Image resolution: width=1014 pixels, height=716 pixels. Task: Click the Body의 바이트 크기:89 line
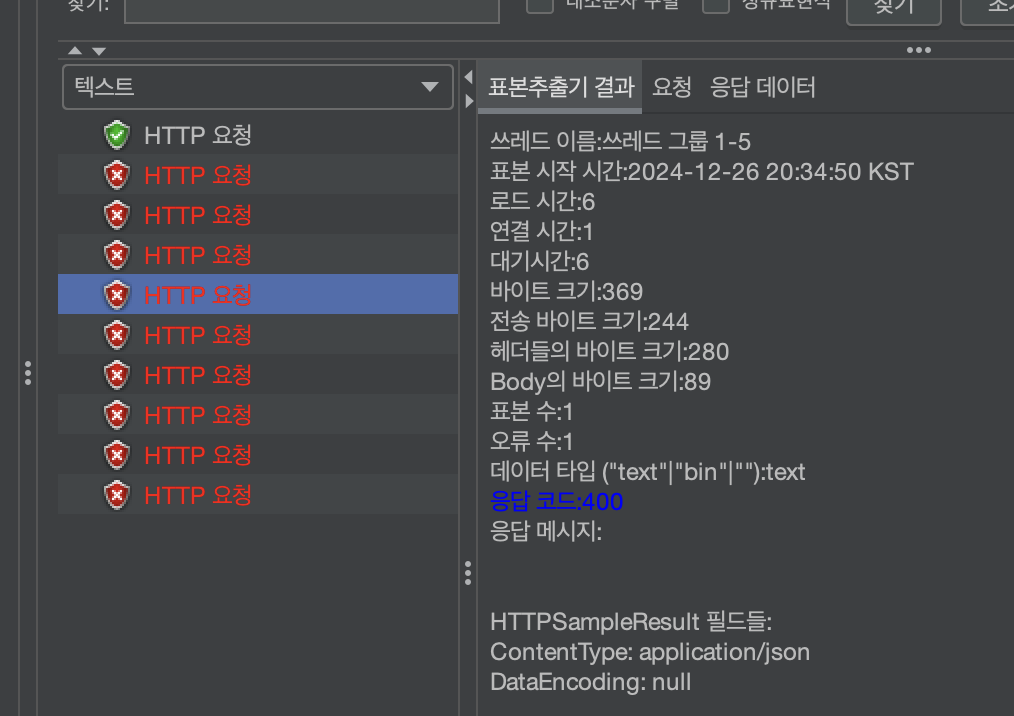(x=600, y=382)
